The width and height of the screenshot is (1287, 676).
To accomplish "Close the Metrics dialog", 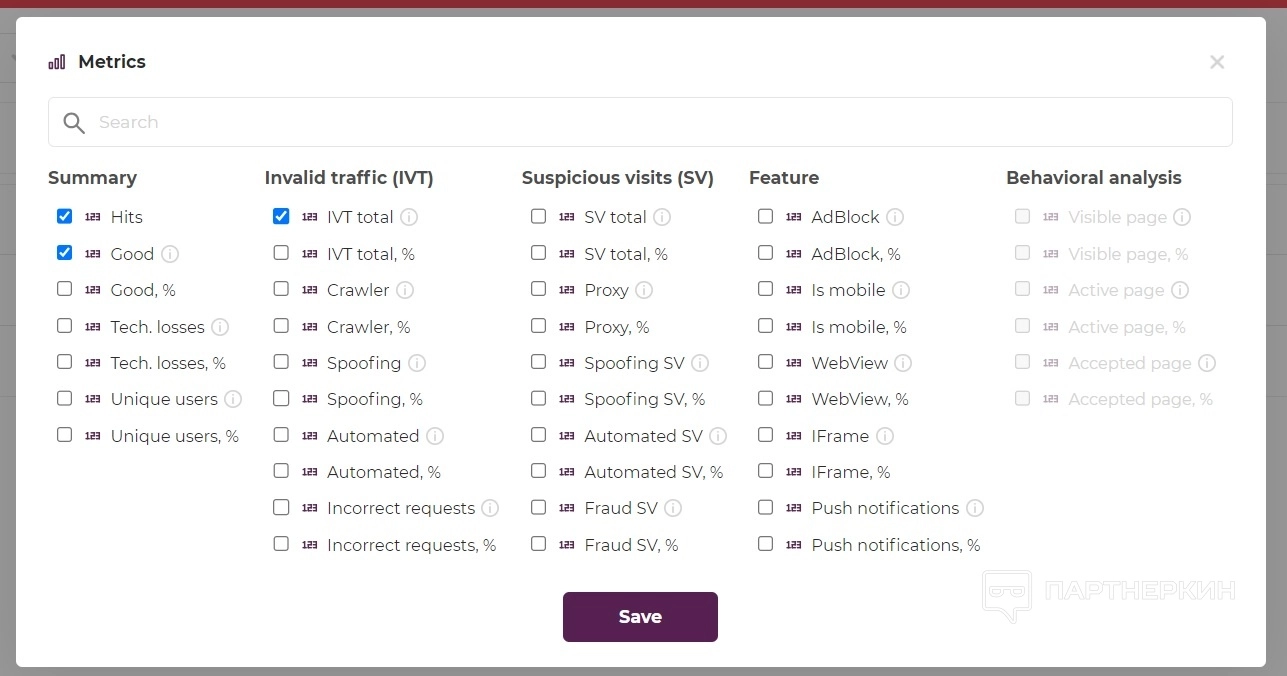I will (x=1217, y=62).
